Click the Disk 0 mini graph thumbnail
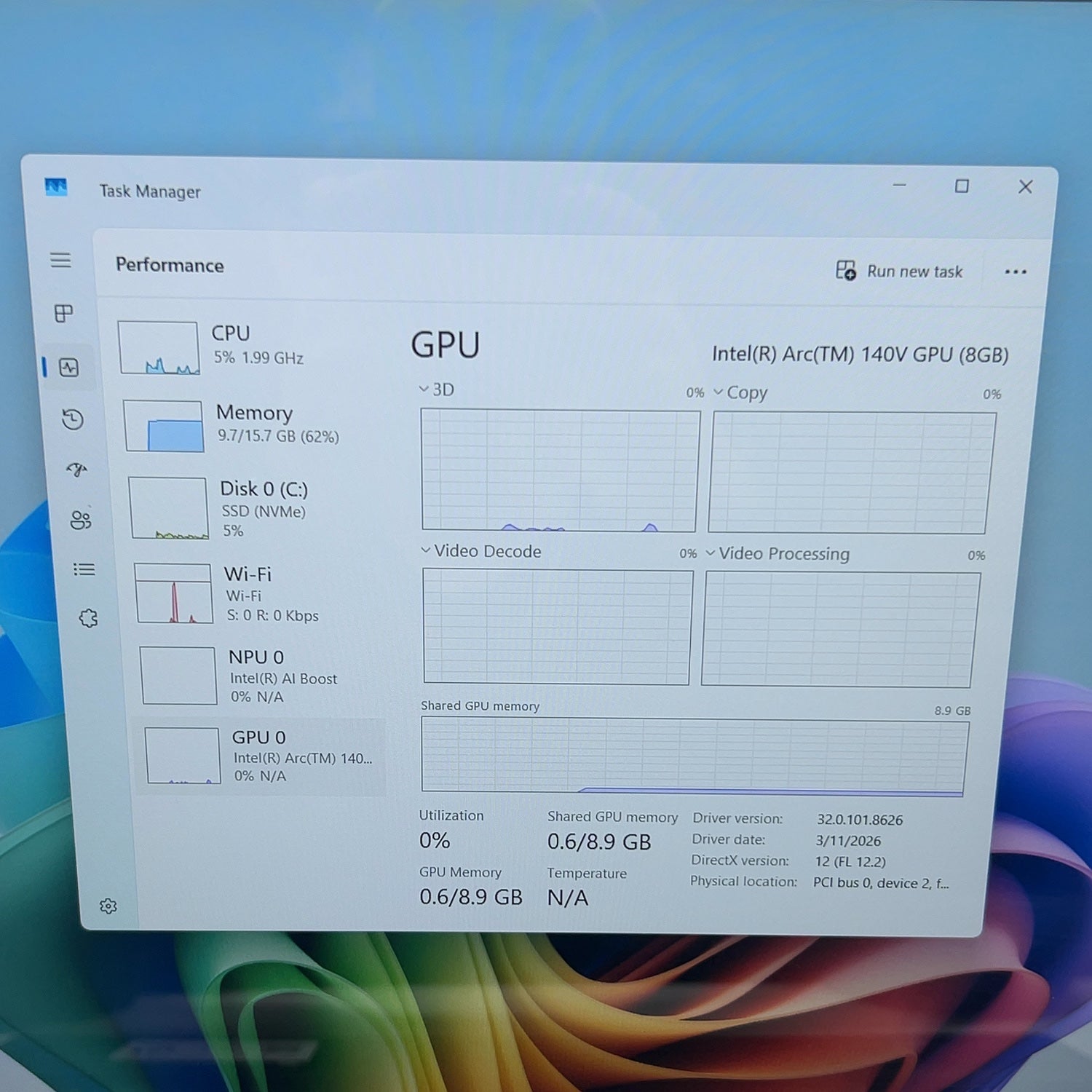Image resolution: width=1092 pixels, height=1092 pixels. pos(169,508)
